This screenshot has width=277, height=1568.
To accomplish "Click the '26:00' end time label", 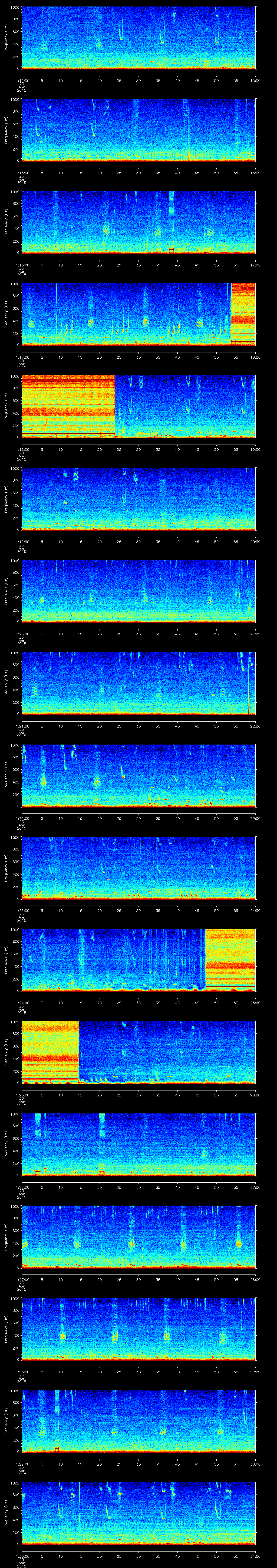I will [256, 1095].
